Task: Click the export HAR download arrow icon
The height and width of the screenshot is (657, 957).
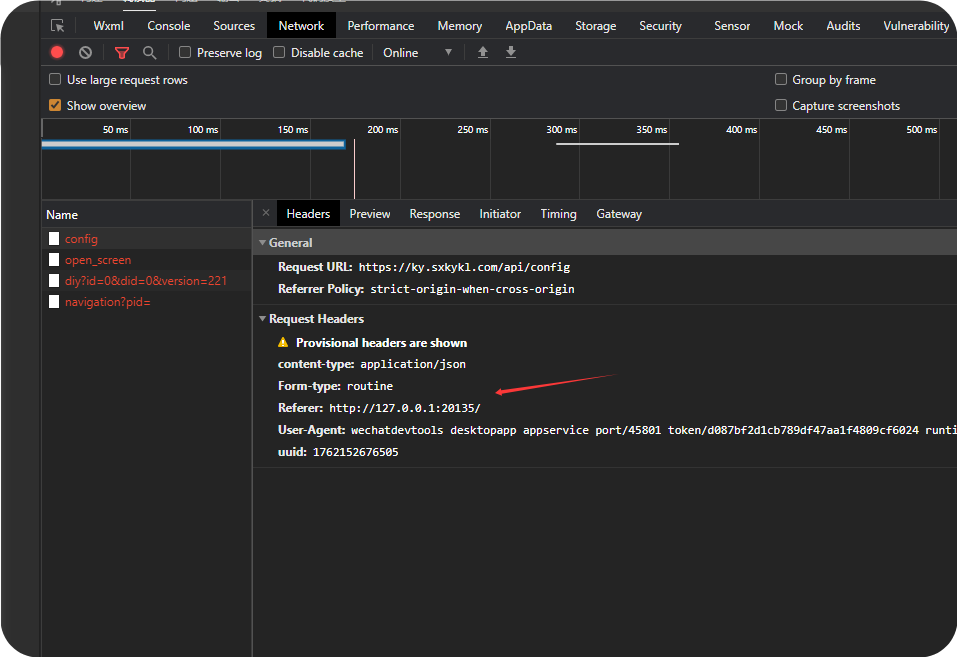Action: 511,52
